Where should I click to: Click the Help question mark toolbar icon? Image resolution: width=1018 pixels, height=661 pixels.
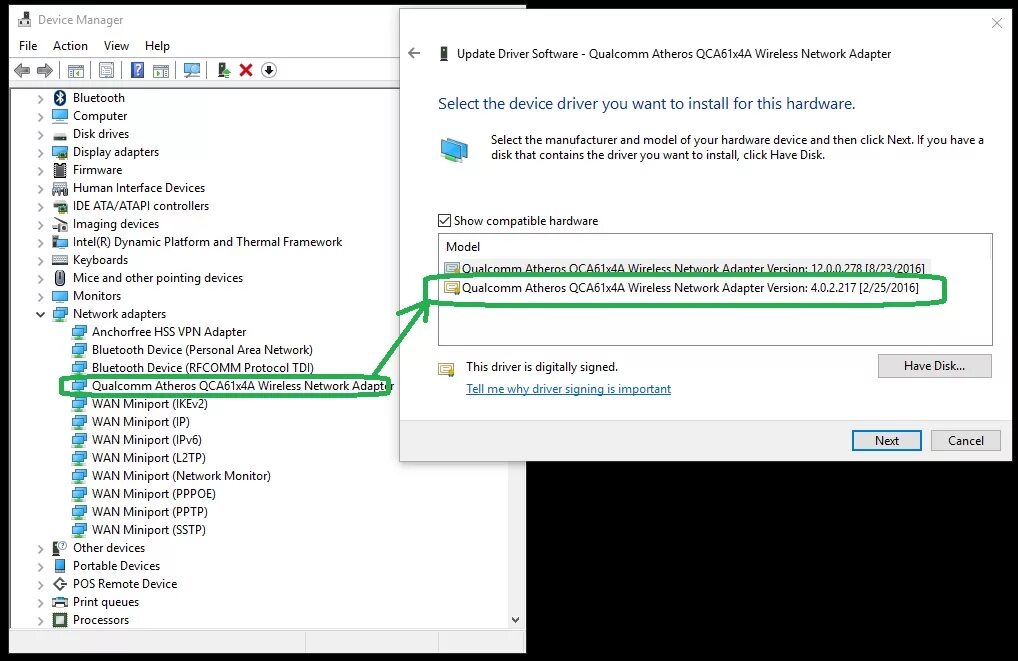point(137,70)
